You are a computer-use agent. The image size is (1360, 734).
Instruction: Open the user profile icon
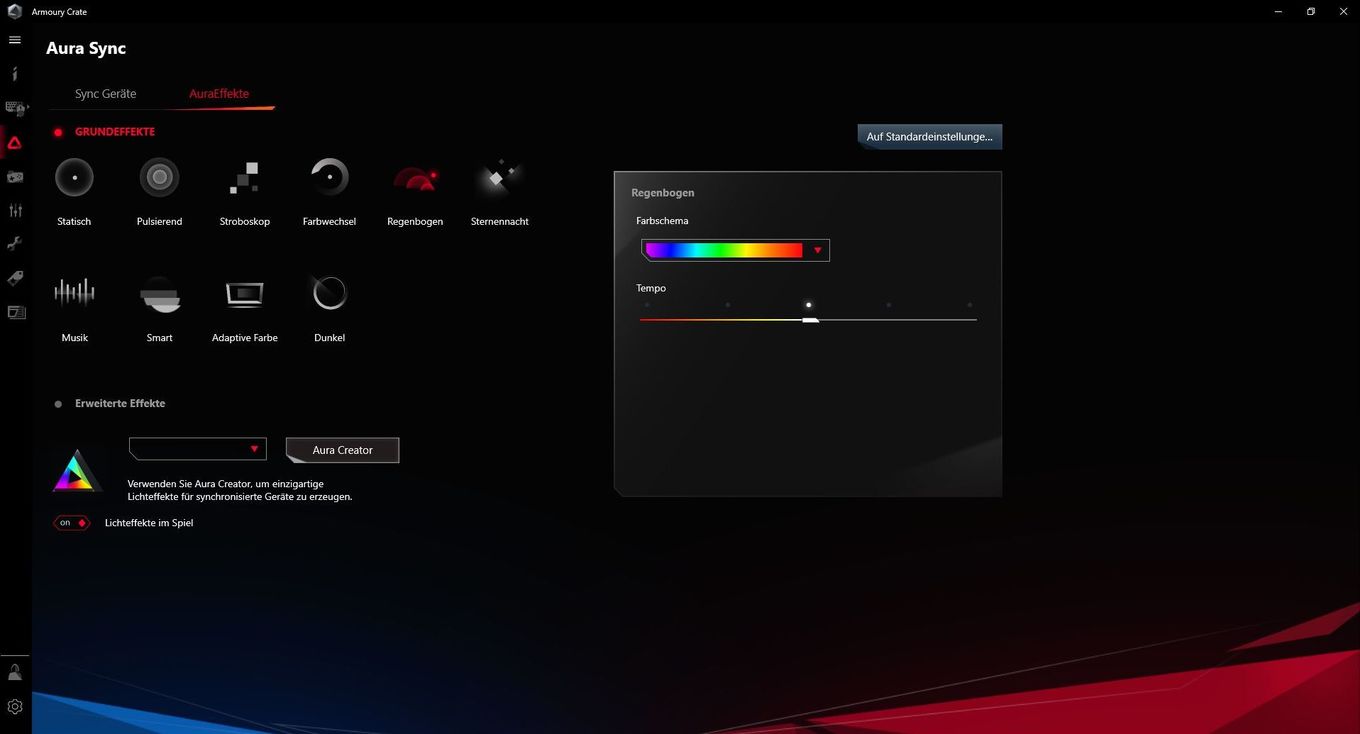(x=15, y=672)
